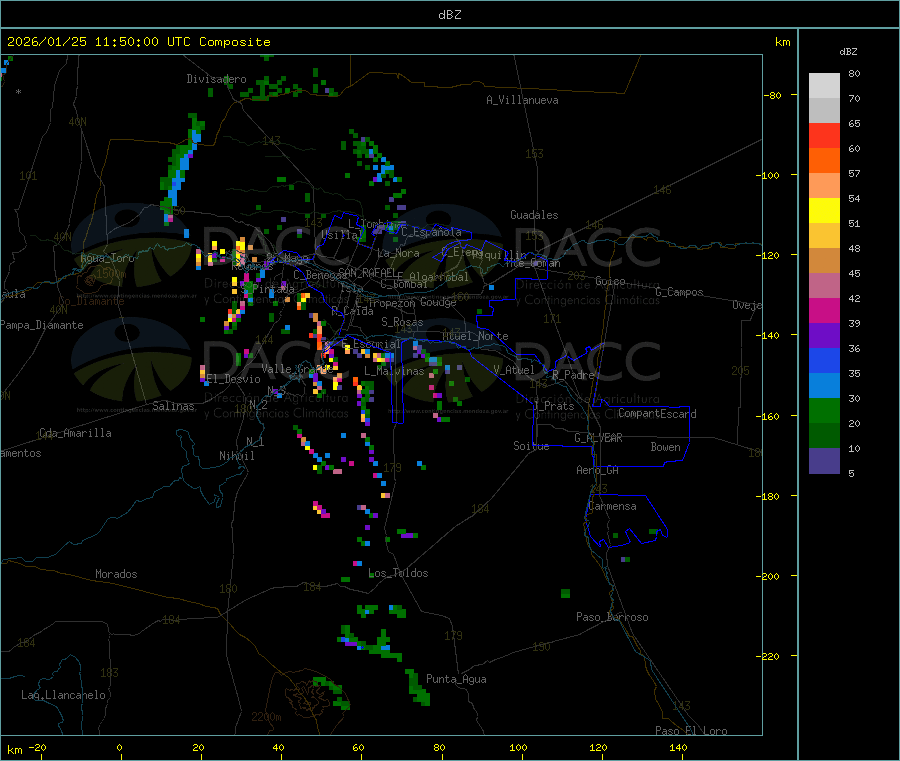Click the Los_Toldos label

(398, 573)
